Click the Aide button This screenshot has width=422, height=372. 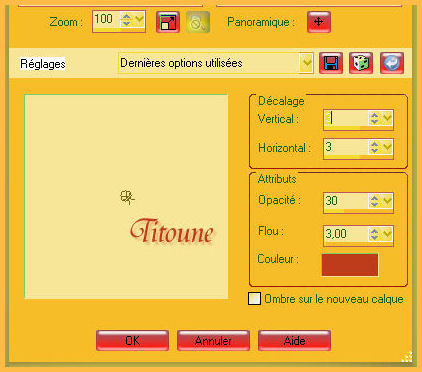294,341
